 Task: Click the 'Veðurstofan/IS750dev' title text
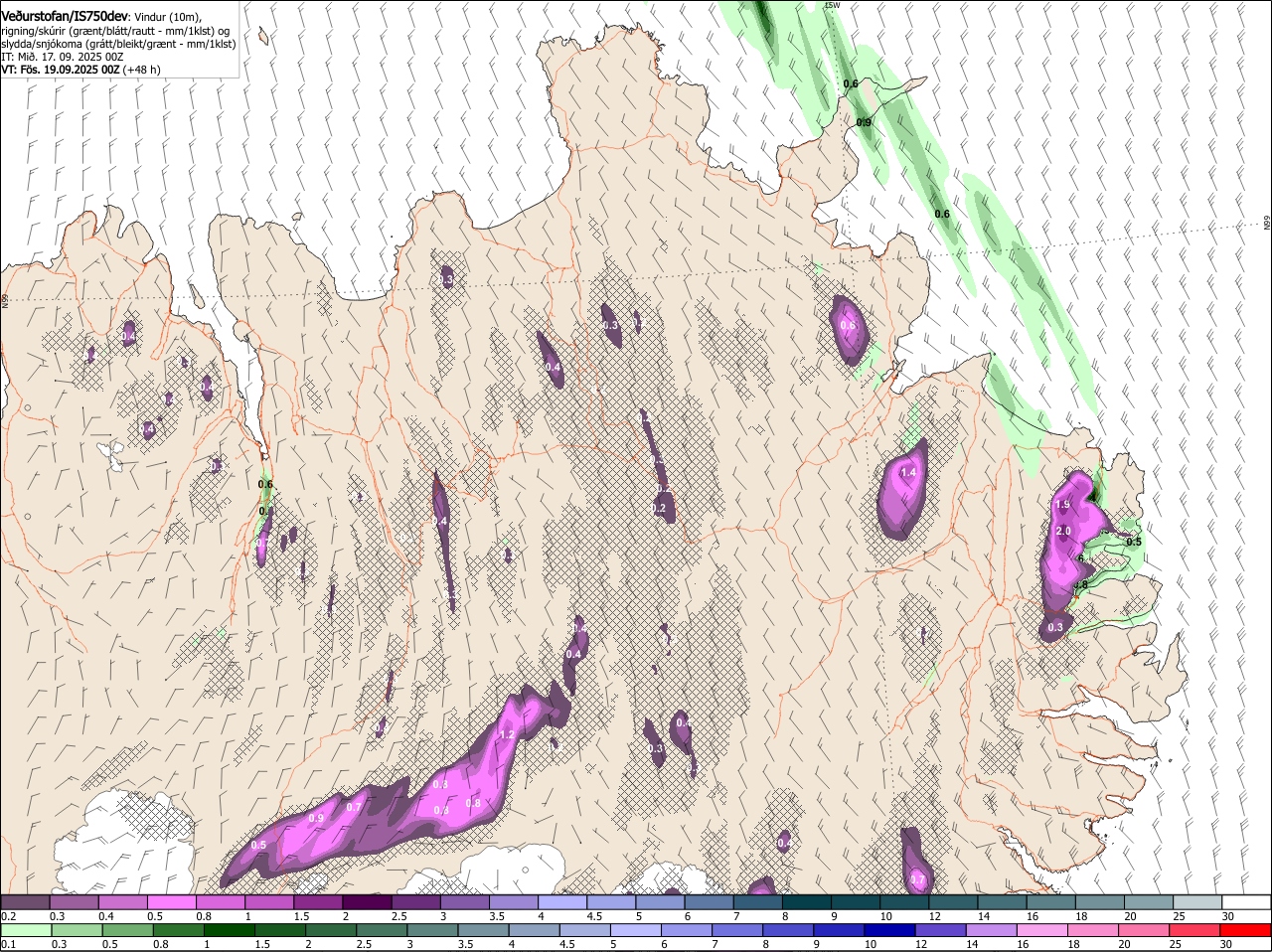[65, 16]
